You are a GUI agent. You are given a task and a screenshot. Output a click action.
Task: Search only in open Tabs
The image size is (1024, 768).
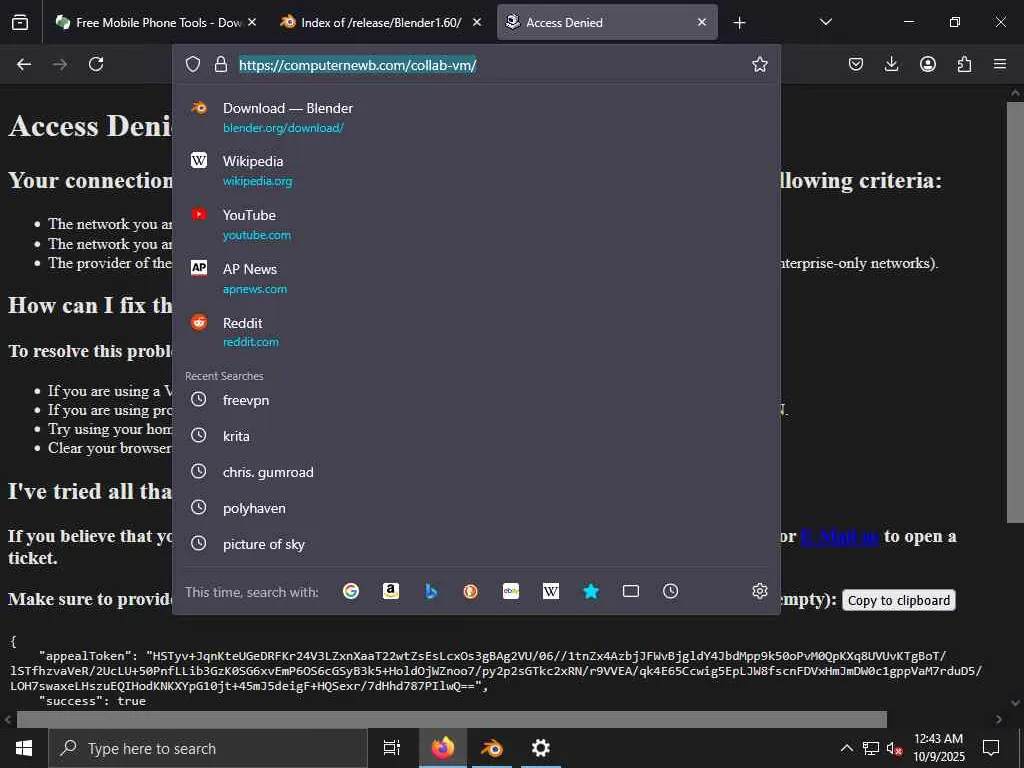click(631, 592)
